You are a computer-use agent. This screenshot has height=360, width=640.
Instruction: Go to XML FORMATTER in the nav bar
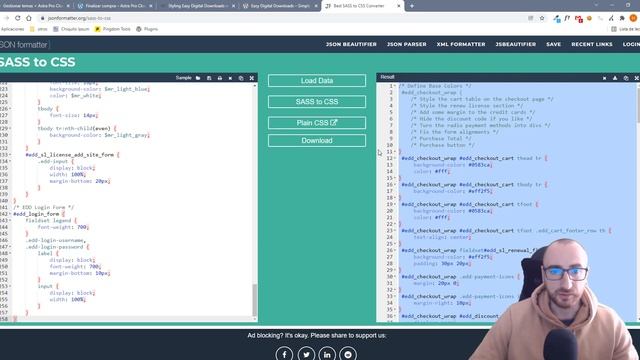tap(461, 44)
